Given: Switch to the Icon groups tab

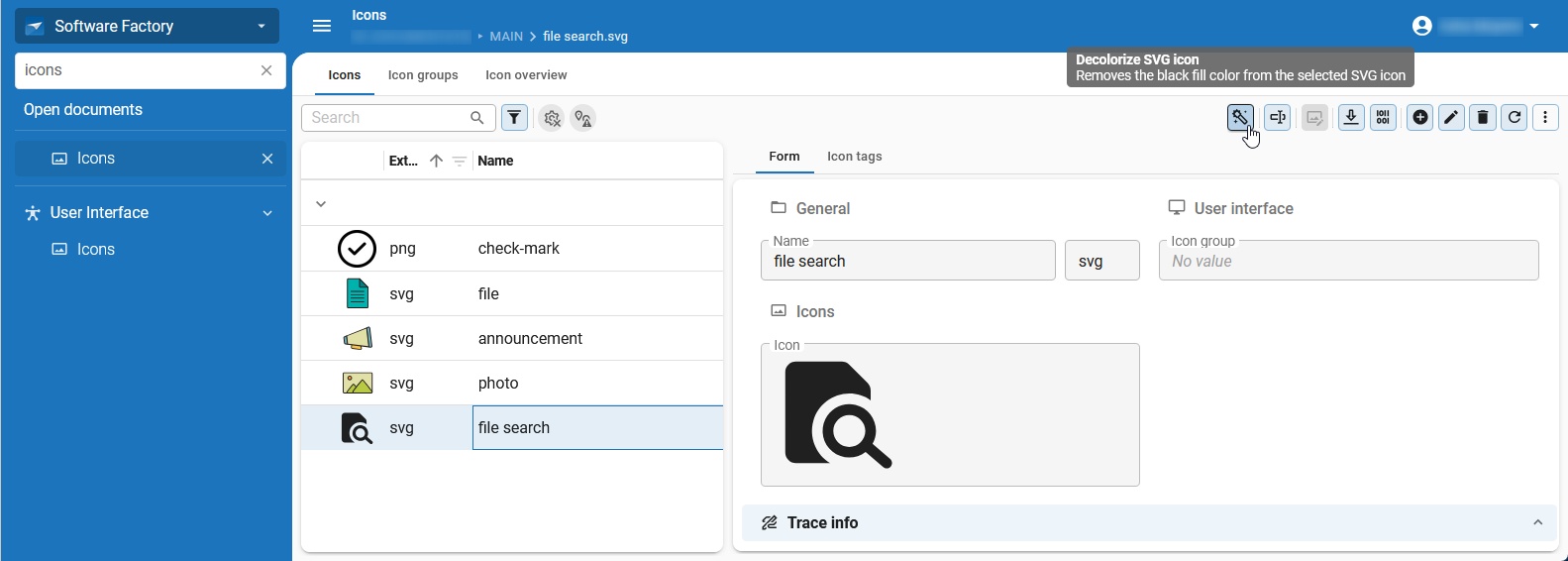Looking at the screenshot, I should click(x=423, y=75).
